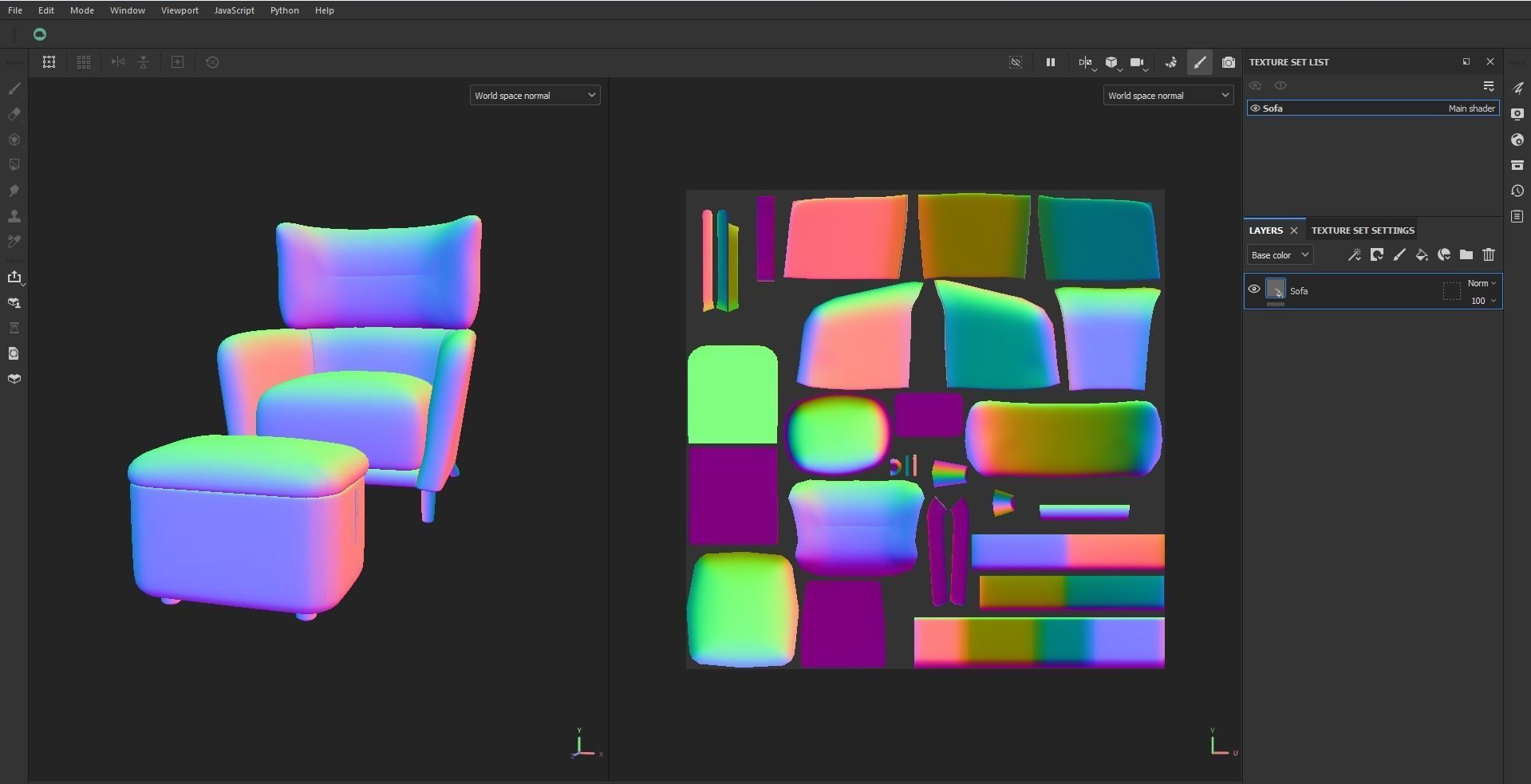Close the Layers tab
The height and width of the screenshot is (784, 1531).
click(1294, 230)
